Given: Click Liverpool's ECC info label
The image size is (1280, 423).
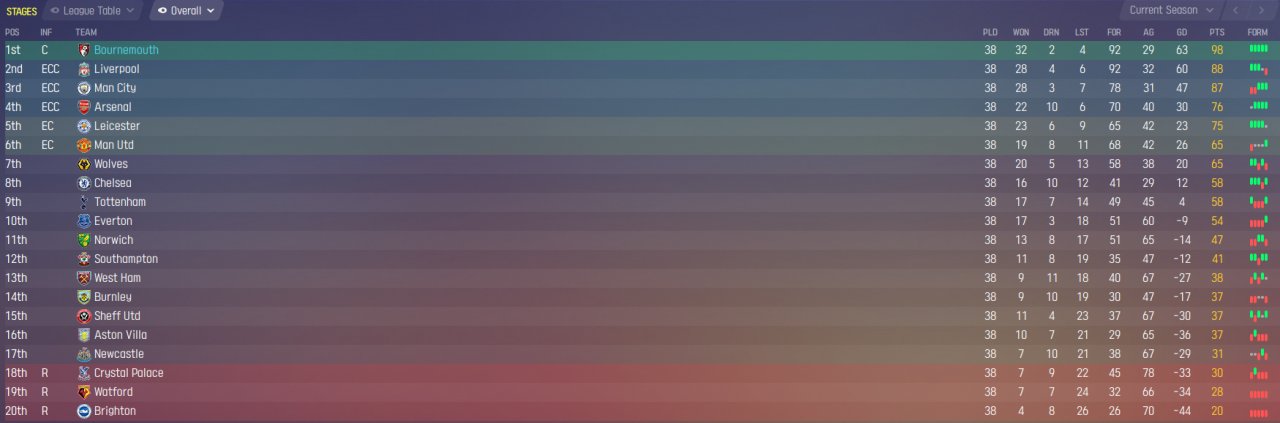Looking at the screenshot, I should click(x=51, y=69).
